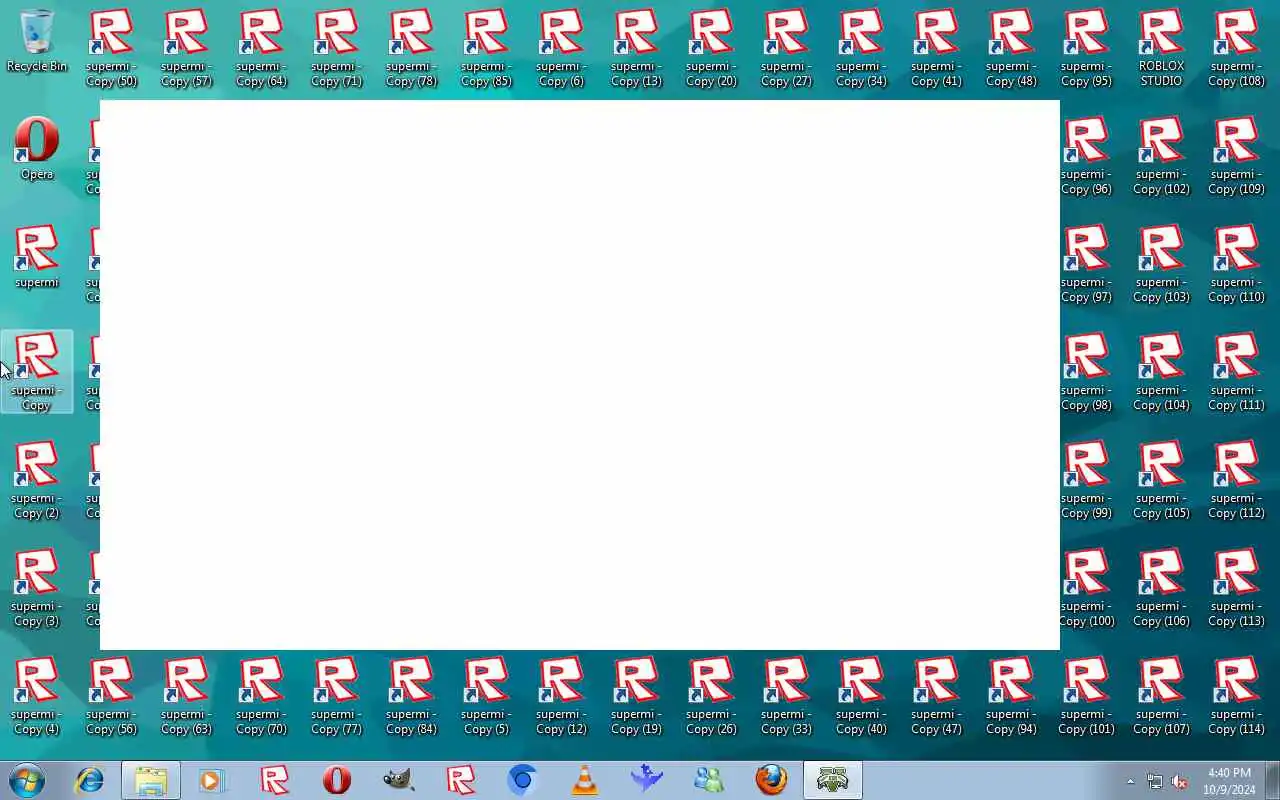Select supermi - Copy (5) icon
This screenshot has width=1280, height=800.
[486, 696]
